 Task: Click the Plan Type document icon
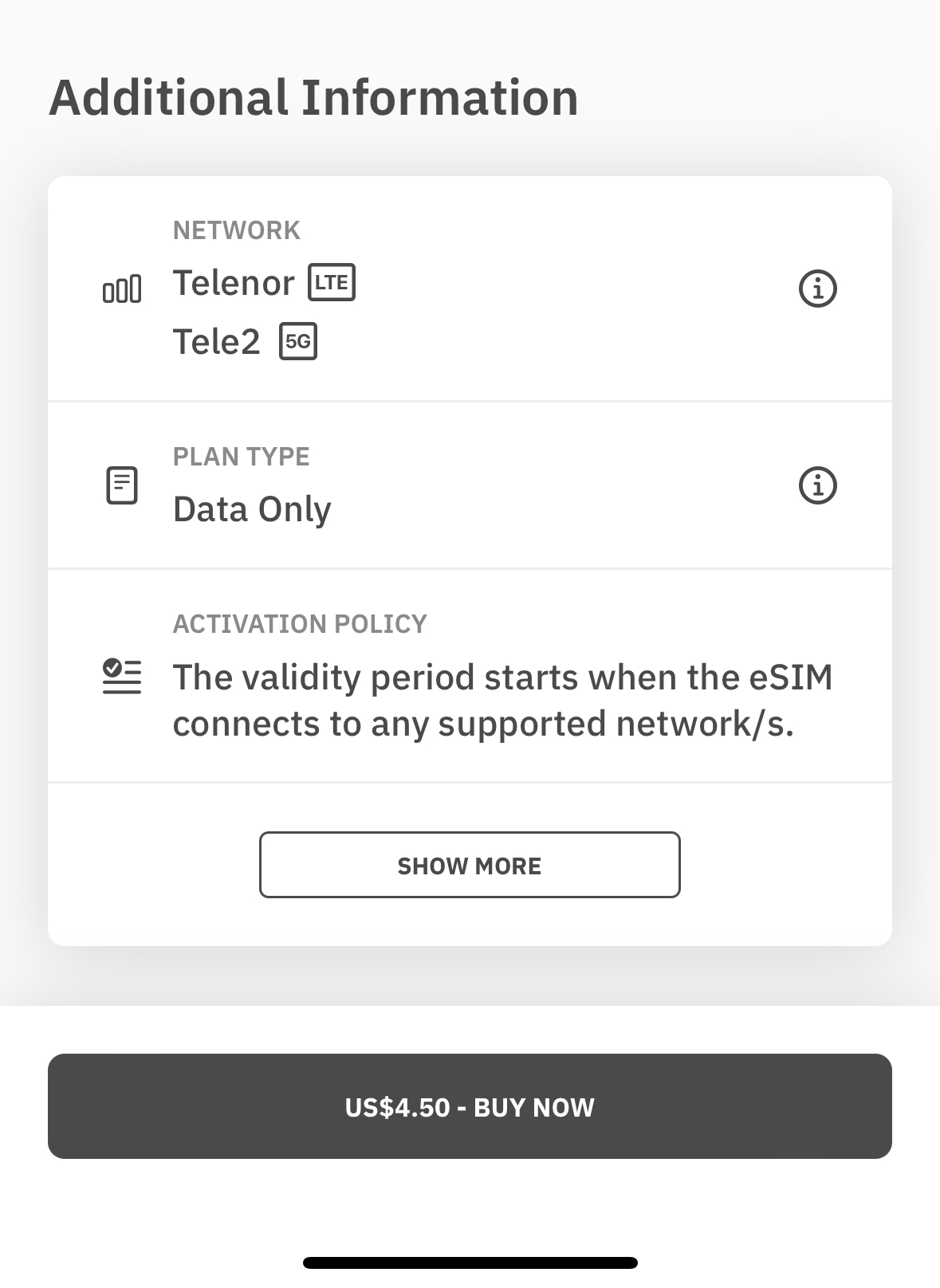[122, 485]
